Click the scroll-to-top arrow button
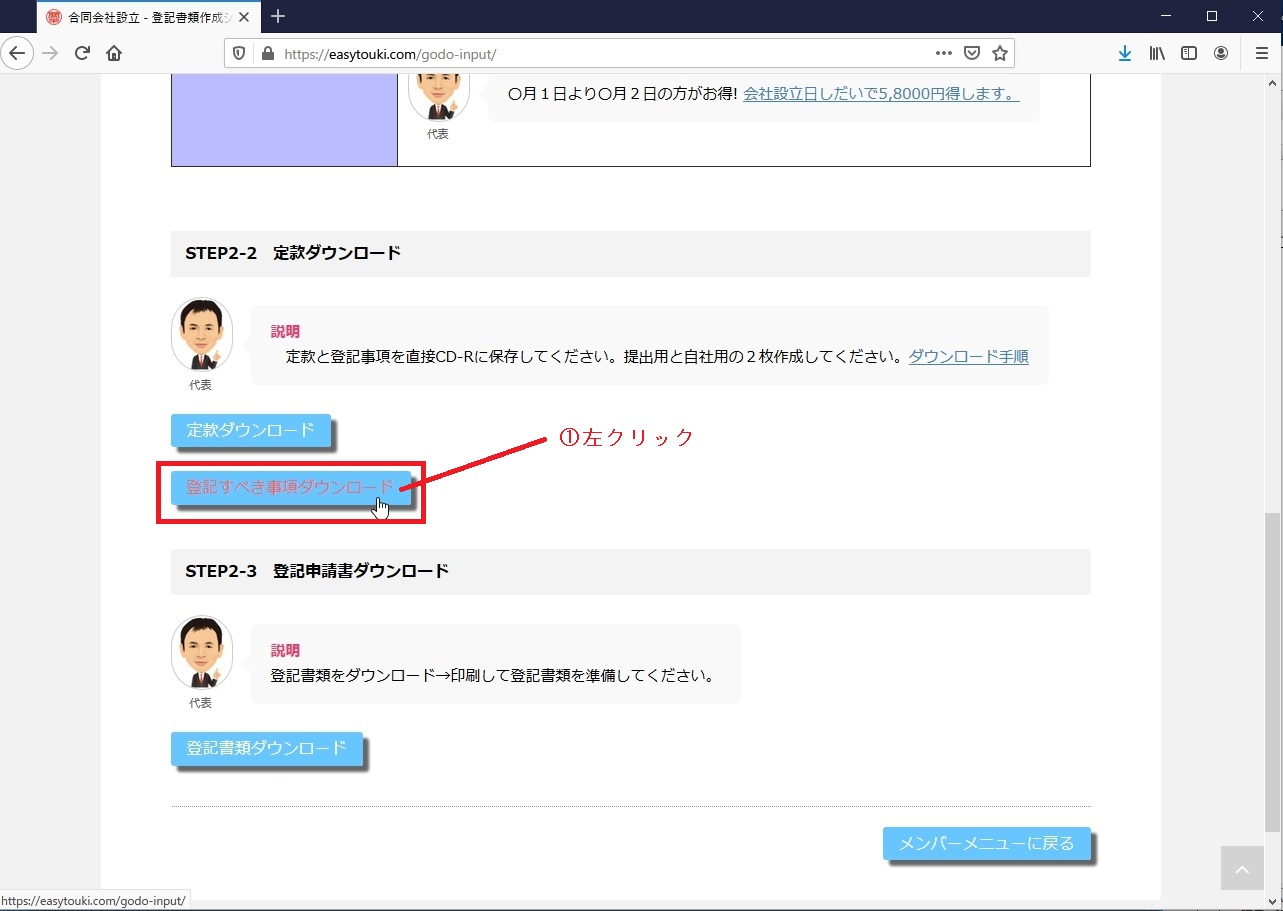The height and width of the screenshot is (911, 1283). pyautogui.click(x=1242, y=869)
